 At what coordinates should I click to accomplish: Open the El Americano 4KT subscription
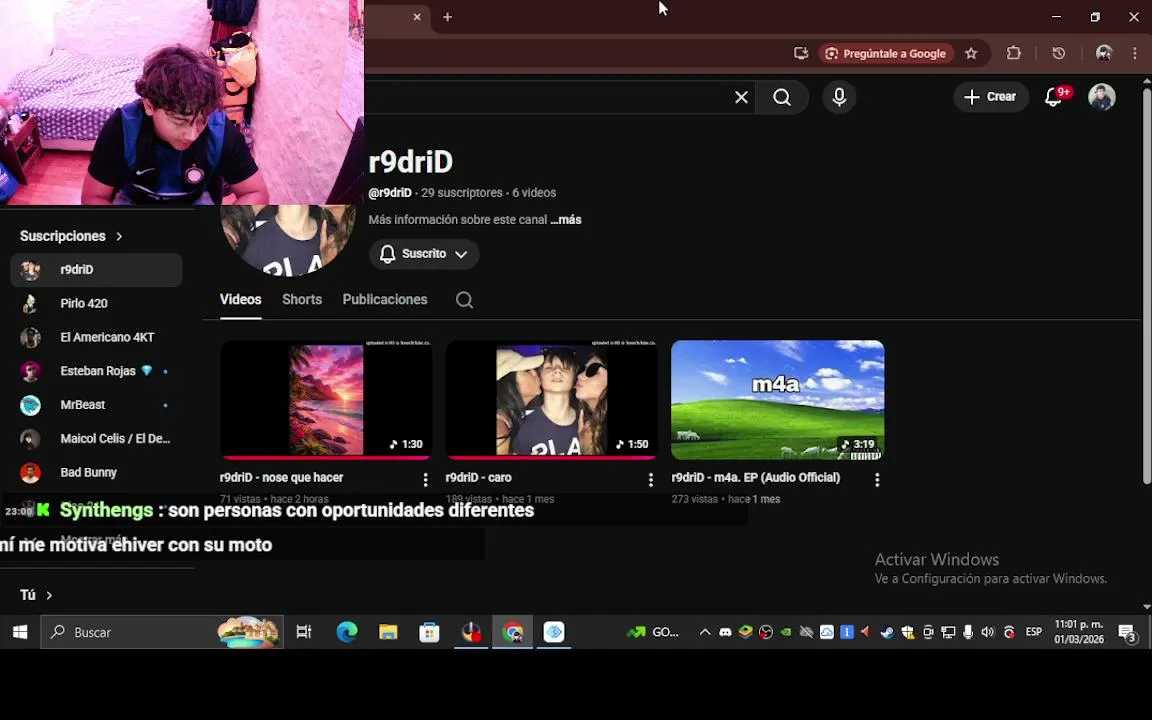pyautogui.click(x=96, y=337)
